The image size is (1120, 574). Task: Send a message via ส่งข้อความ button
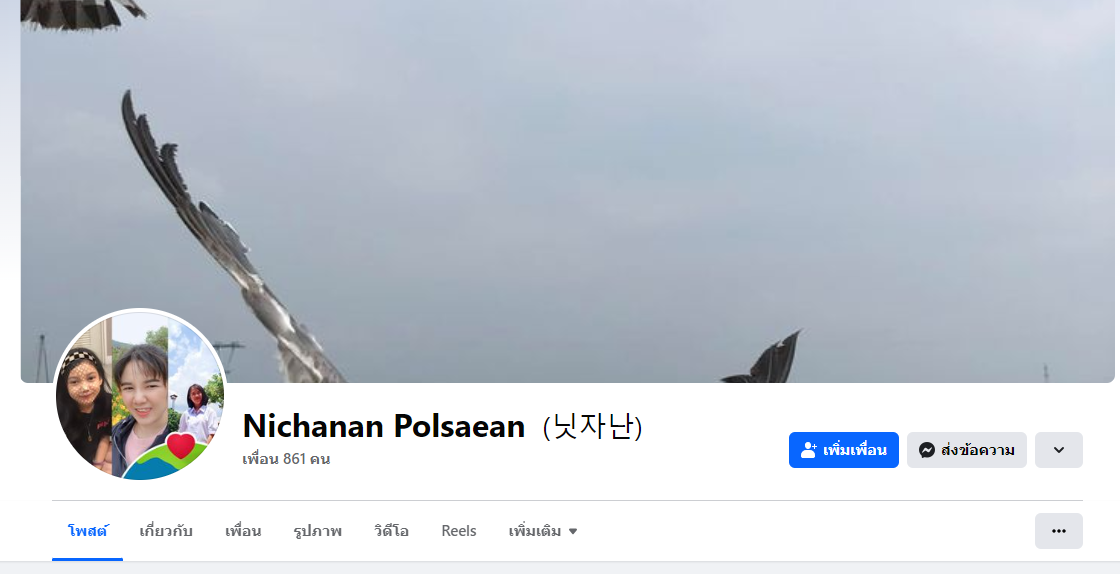[x=966, y=450]
